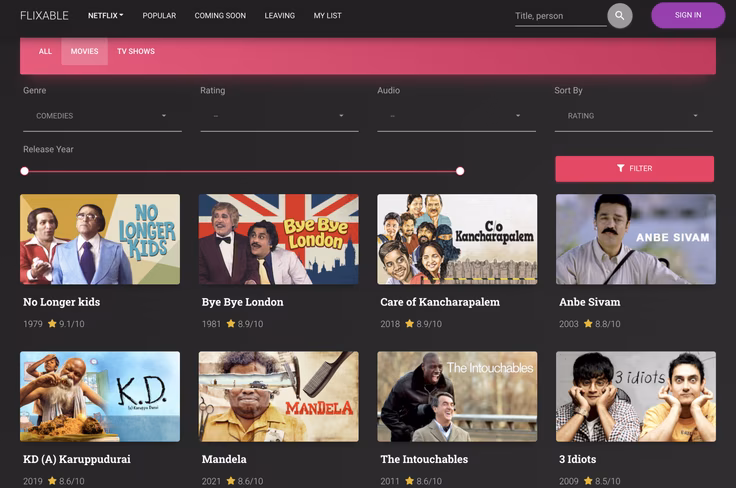Open Anbe Sivam poster thumbnail
736x488 pixels.
pyautogui.click(x=636, y=239)
